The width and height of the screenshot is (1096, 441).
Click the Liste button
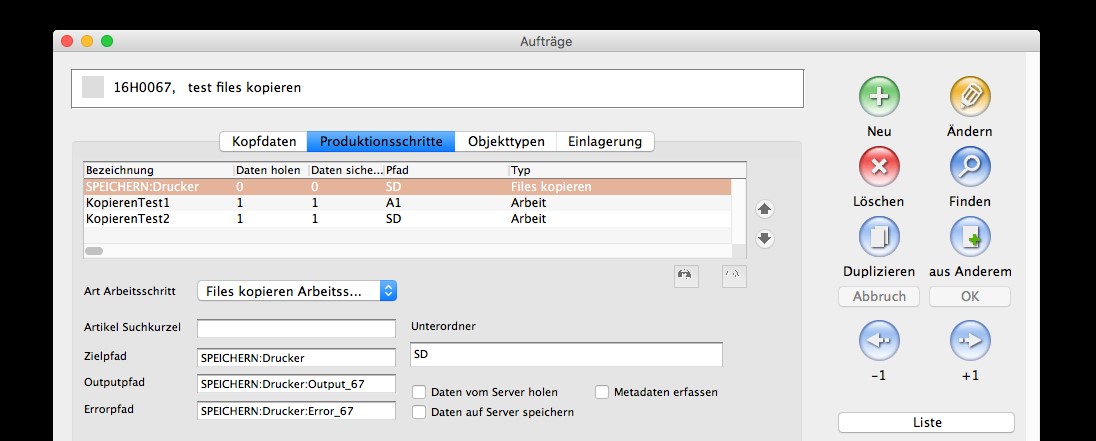(926, 422)
